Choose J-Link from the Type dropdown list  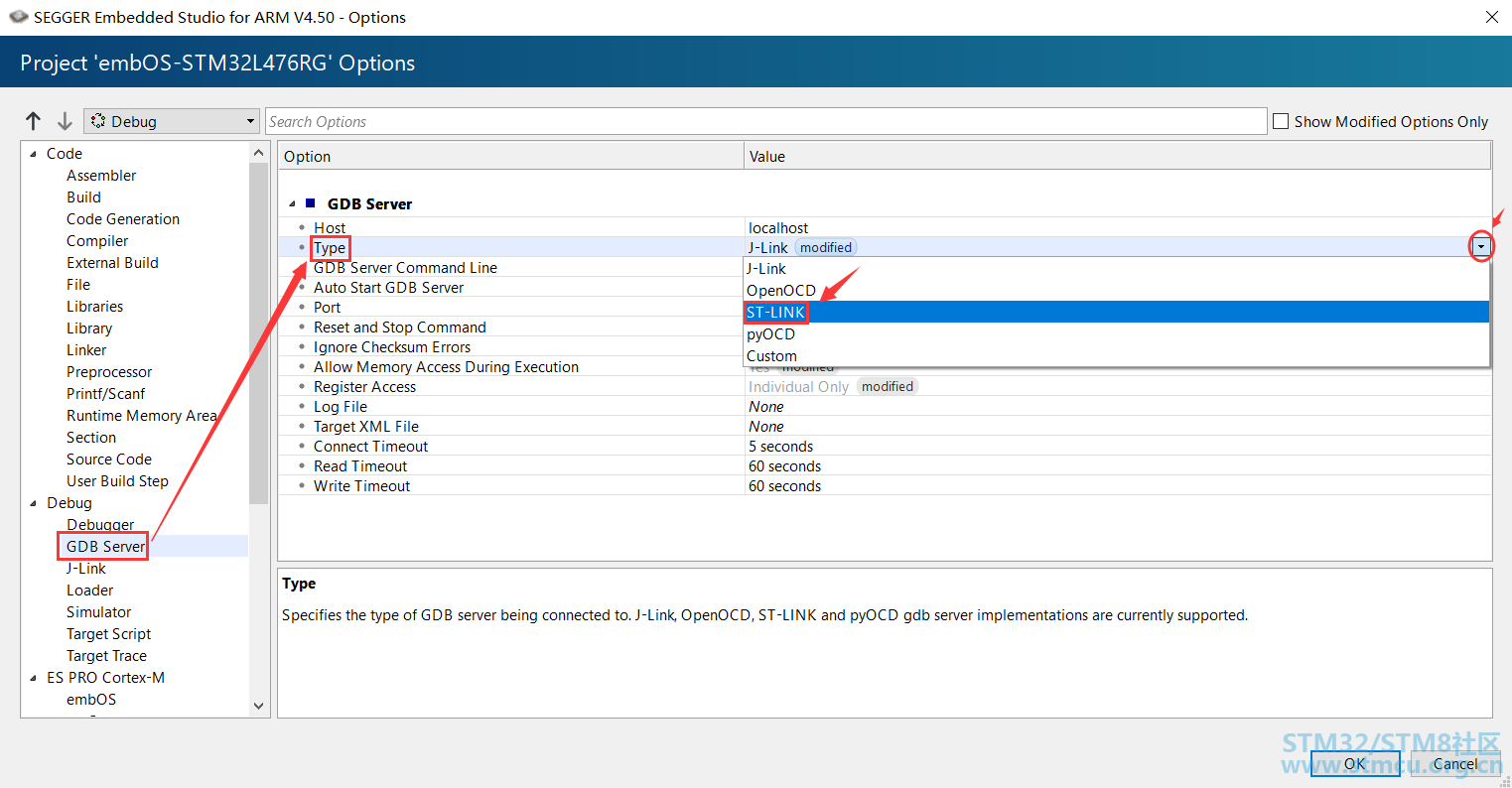[x=1117, y=269]
